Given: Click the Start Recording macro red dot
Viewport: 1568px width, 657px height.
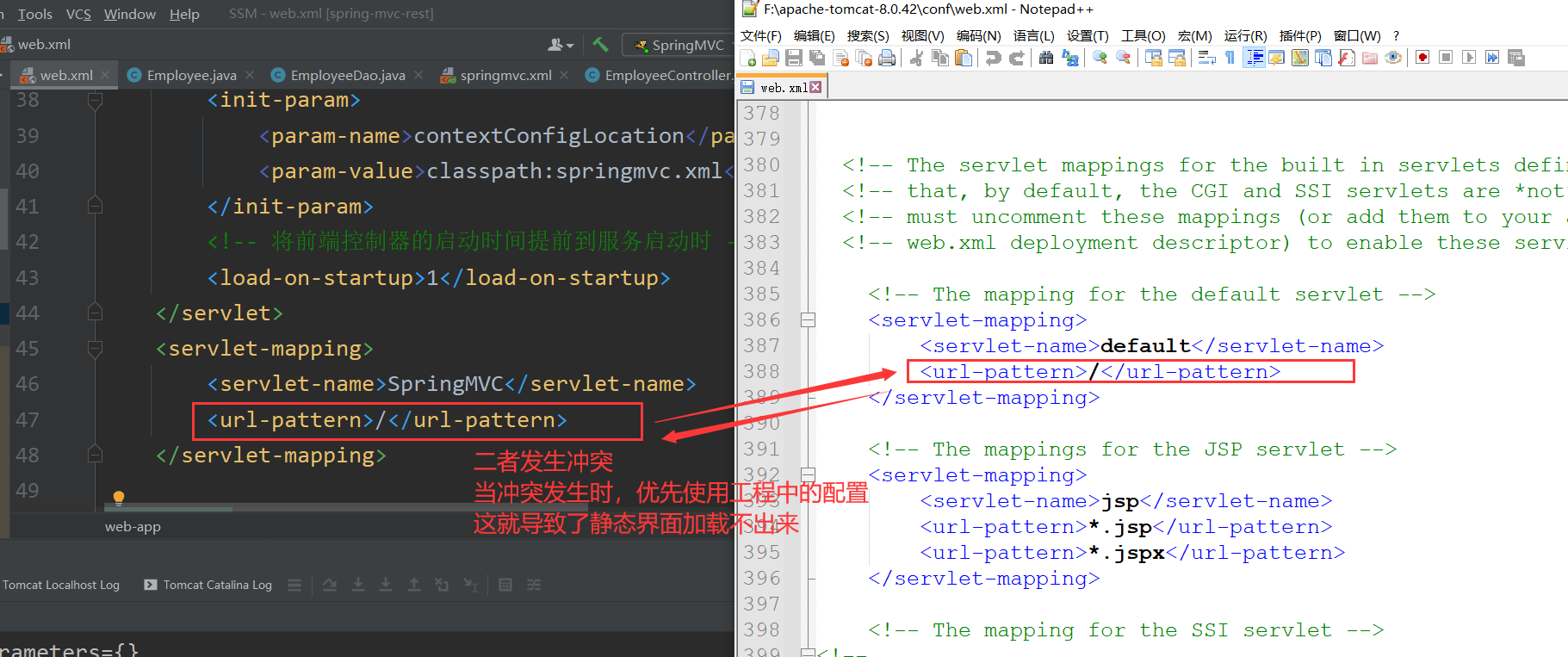Looking at the screenshot, I should tap(1422, 58).
